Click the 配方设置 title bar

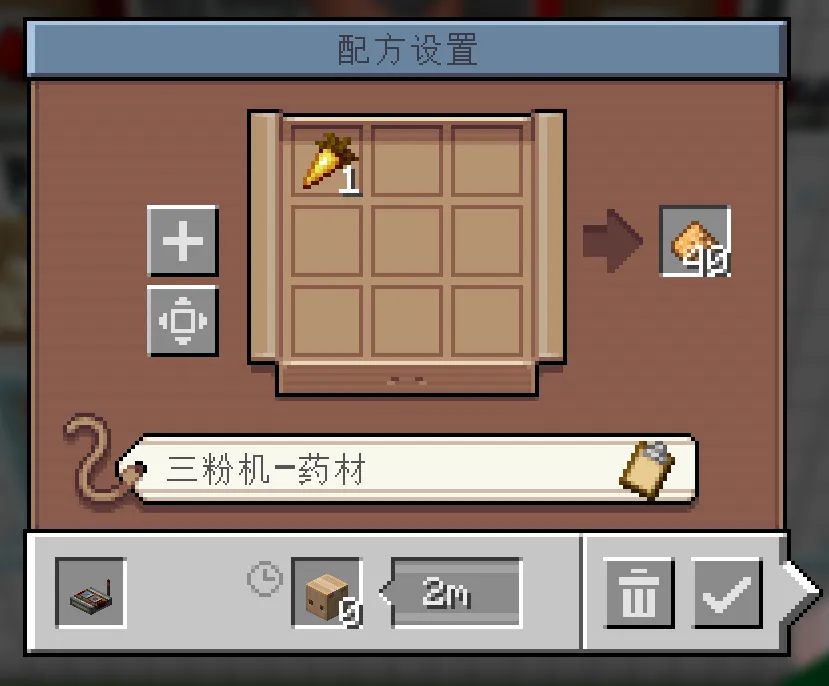pos(407,49)
